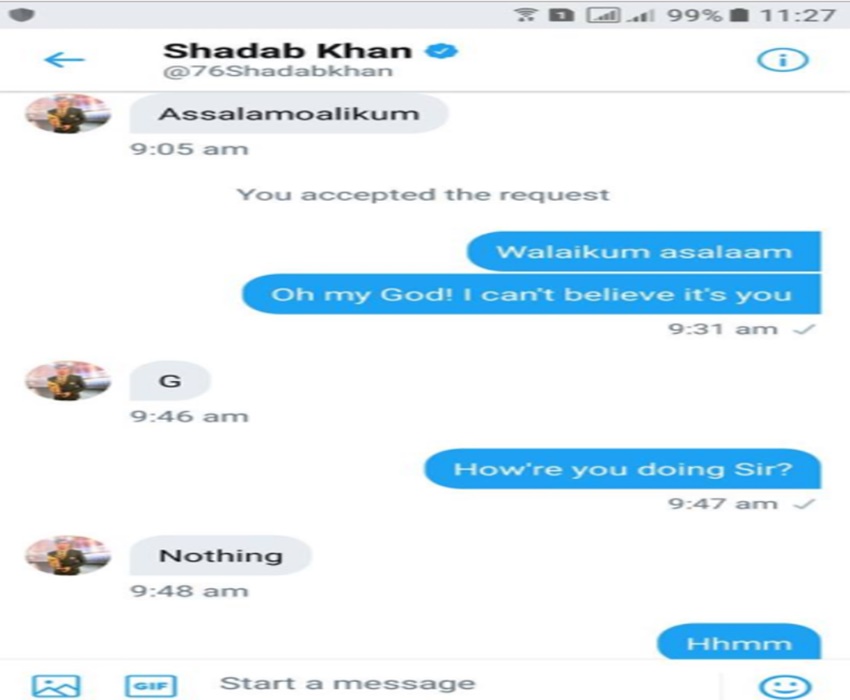Tap the battery indicator in status bar

coord(738,15)
